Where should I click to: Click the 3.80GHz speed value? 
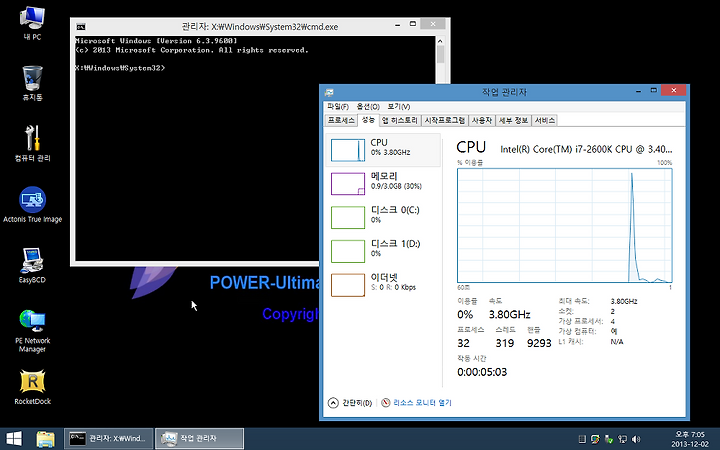[509, 315]
